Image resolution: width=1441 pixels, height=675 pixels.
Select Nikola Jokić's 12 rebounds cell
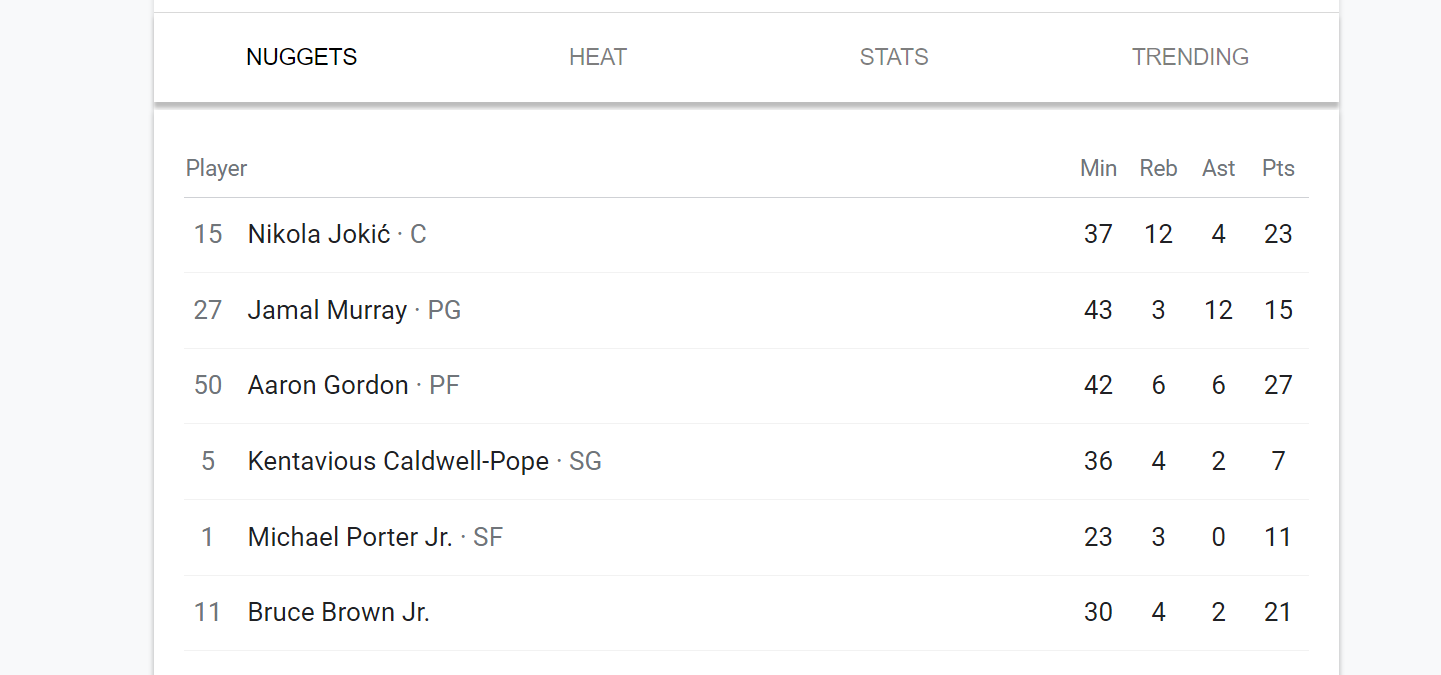coord(1158,234)
